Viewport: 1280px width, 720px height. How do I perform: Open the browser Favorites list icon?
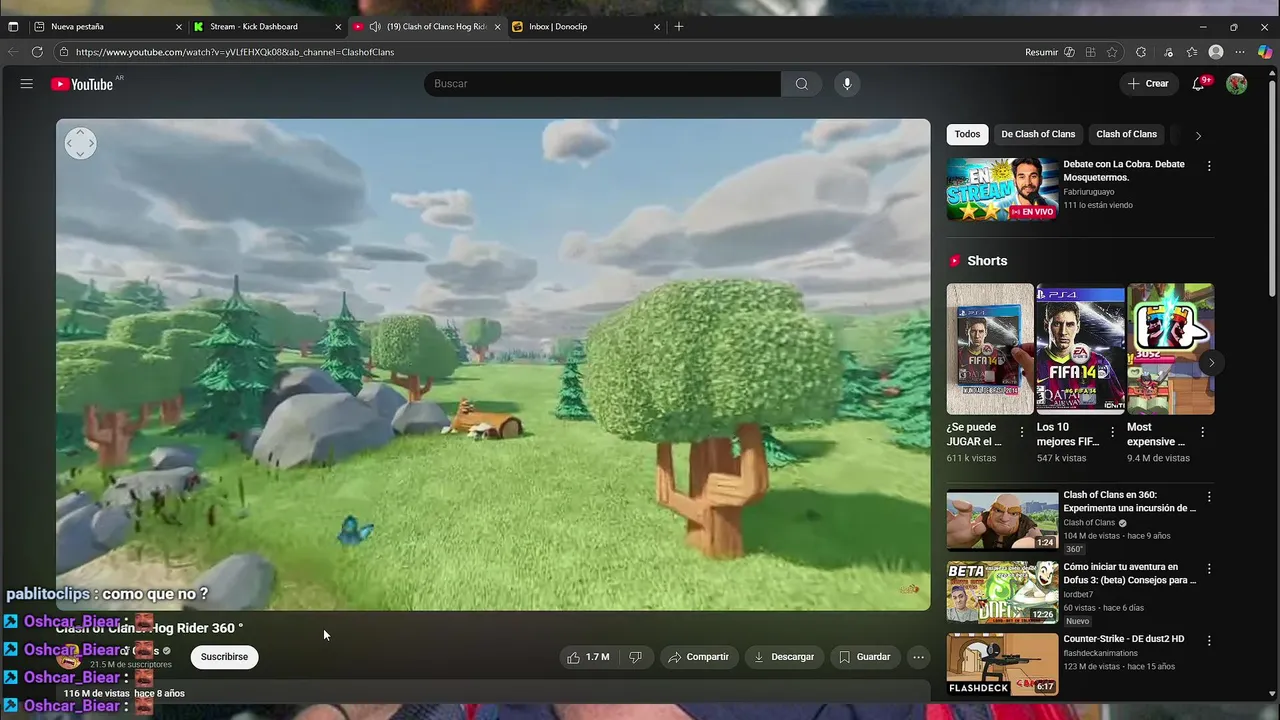pos(1192,52)
